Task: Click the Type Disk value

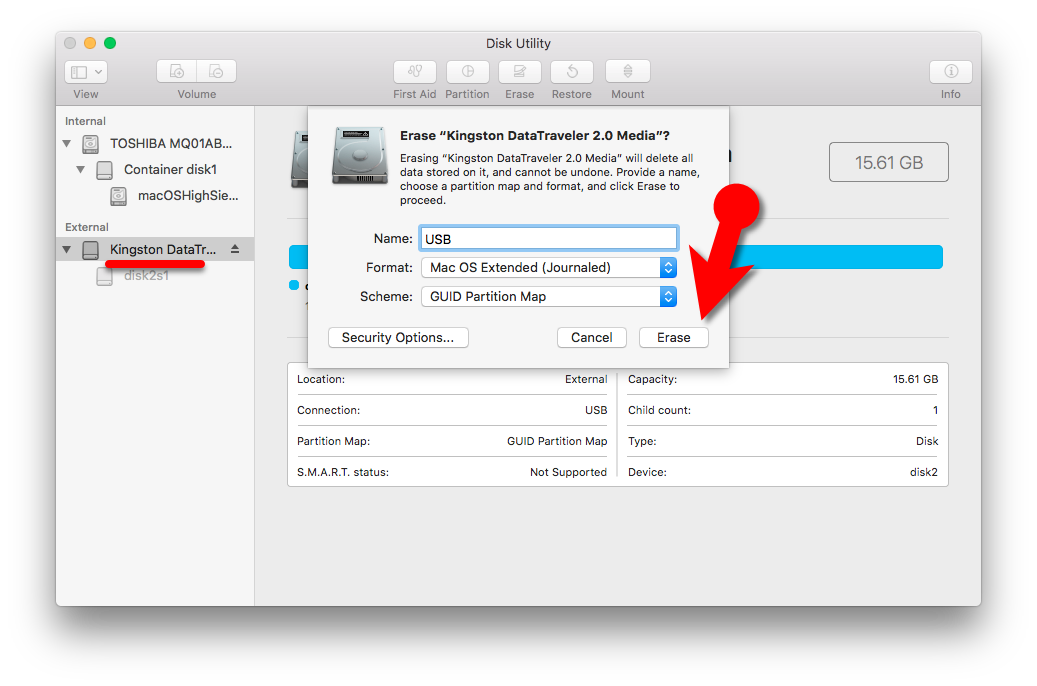Action: click(927, 441)
